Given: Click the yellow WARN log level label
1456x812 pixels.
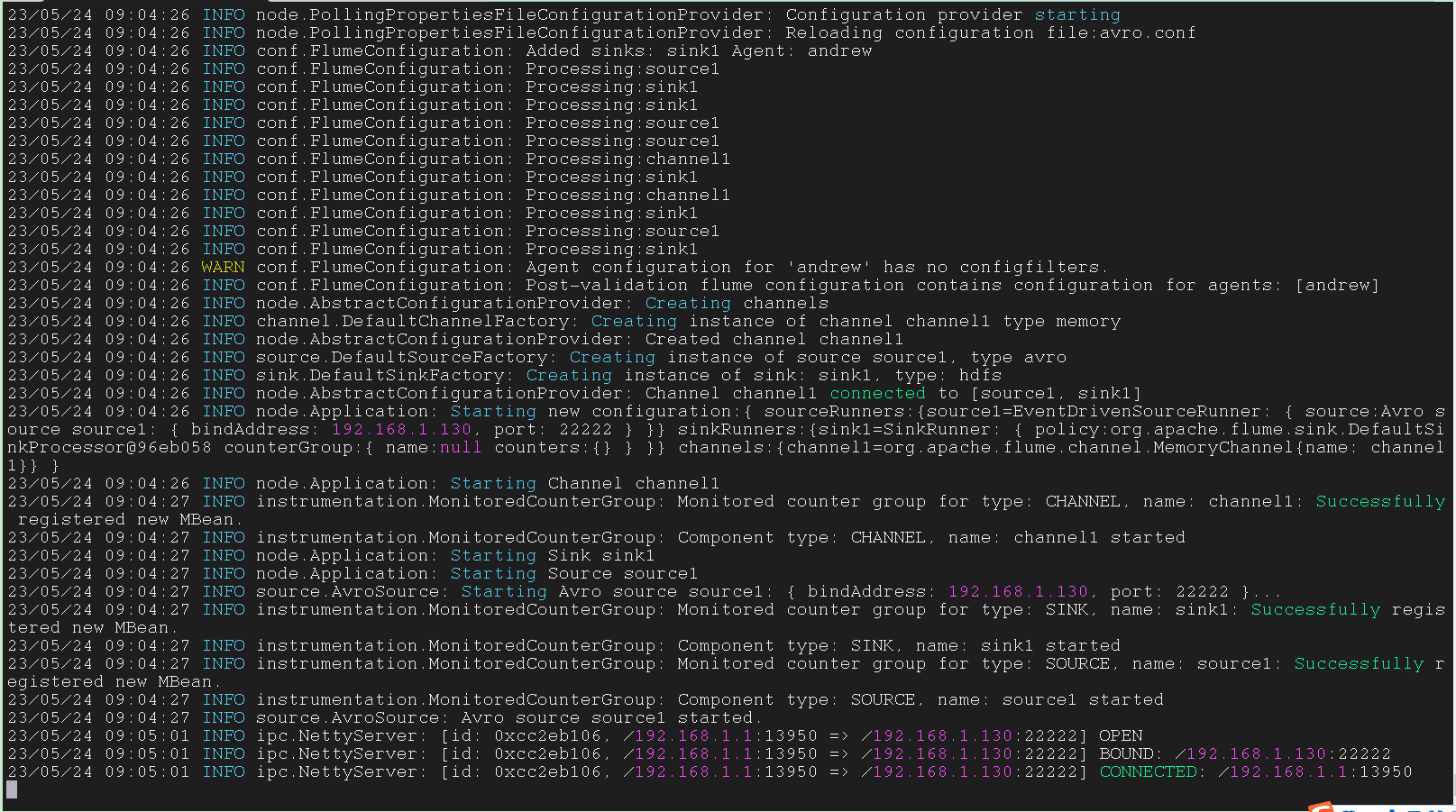Looking at the screenshot, I should [x=223, y=267].
